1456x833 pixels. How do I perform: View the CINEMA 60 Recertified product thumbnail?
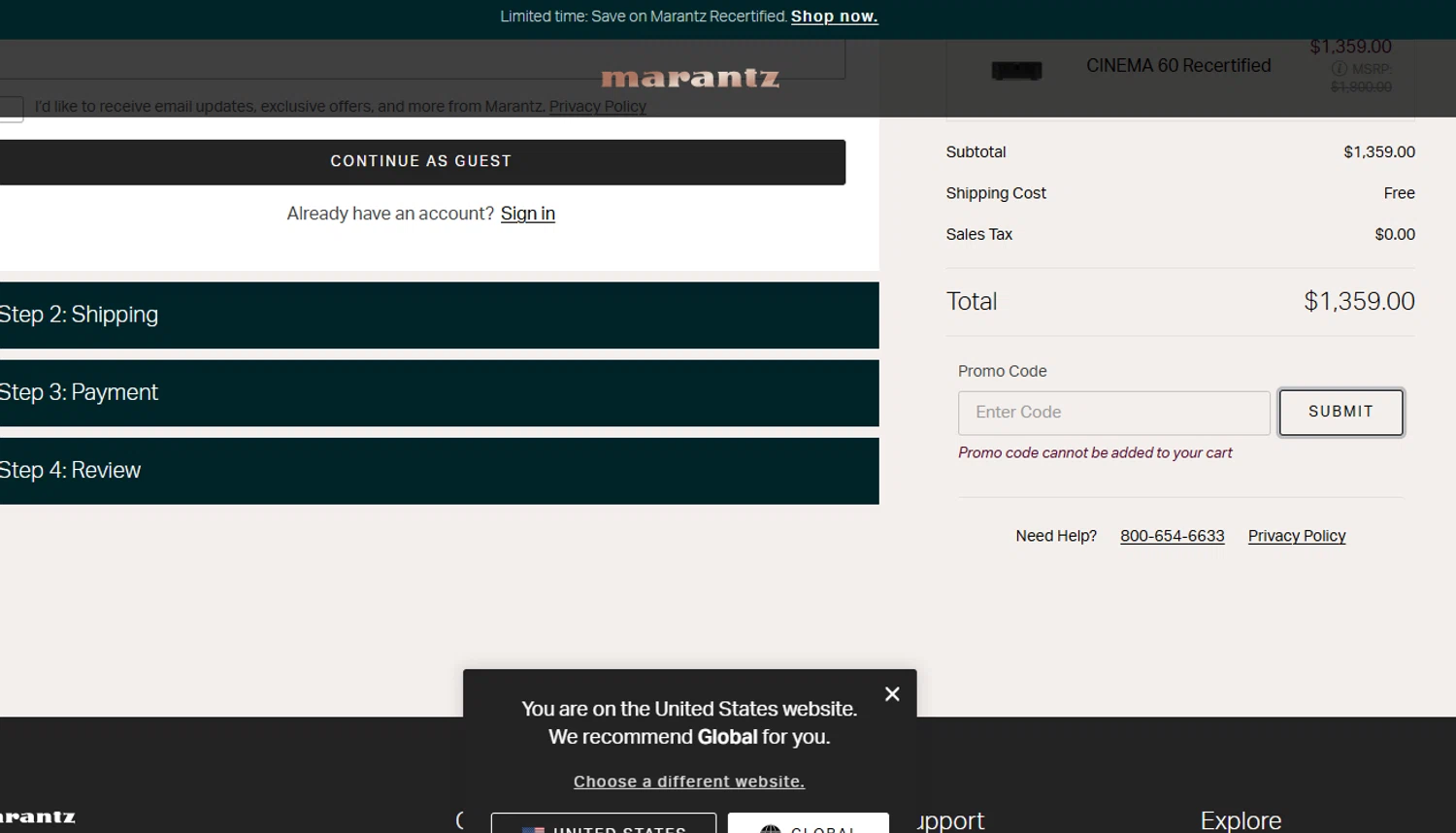click(x=1016, y=70)
